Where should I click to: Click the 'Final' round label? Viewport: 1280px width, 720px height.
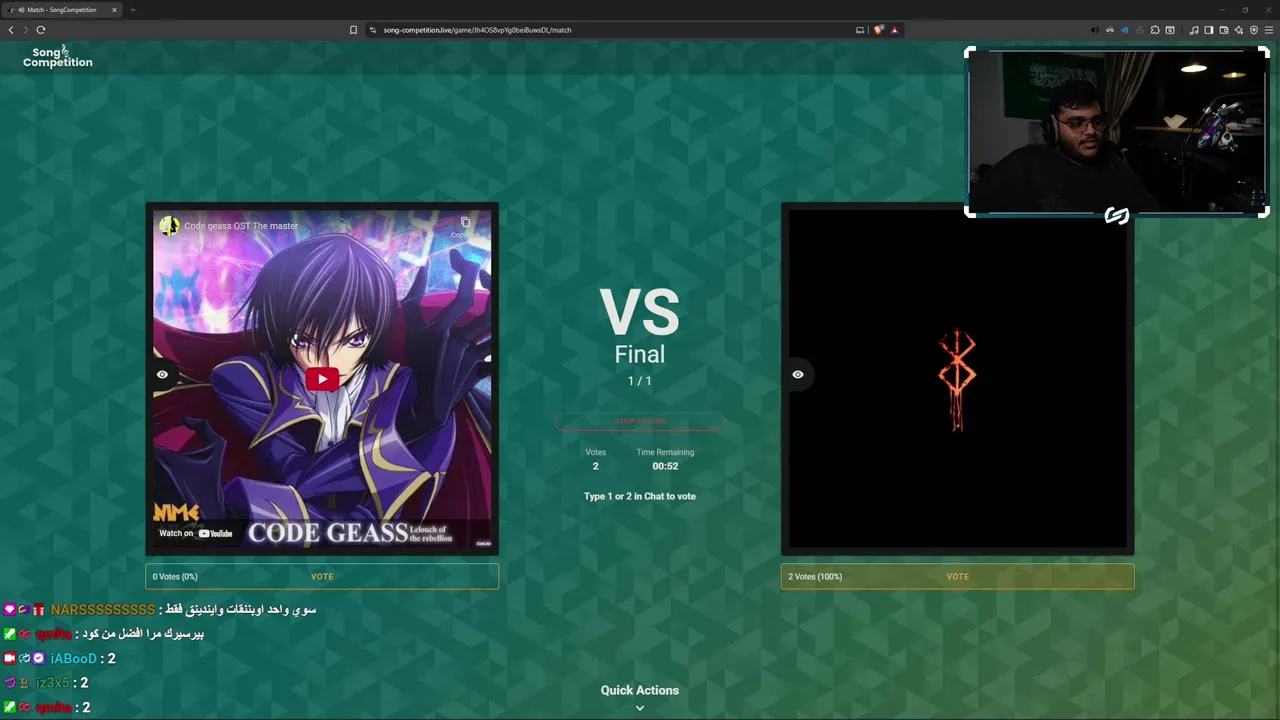(640, 354)
